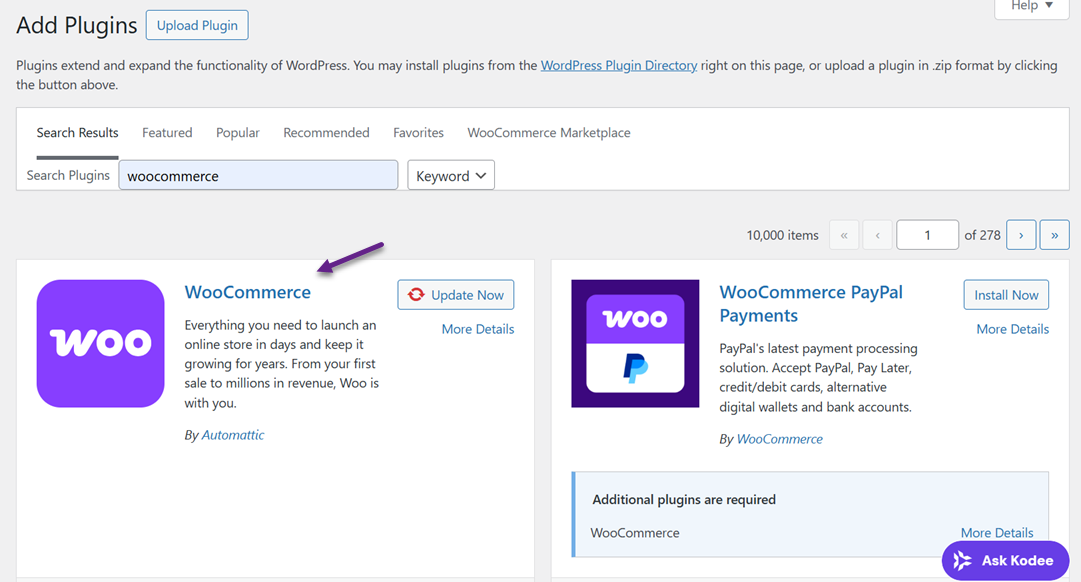Go to the WooCommerce Marketplace tab
The height and width of the screenshot is (582, 1081).
[x=548, y=132]
